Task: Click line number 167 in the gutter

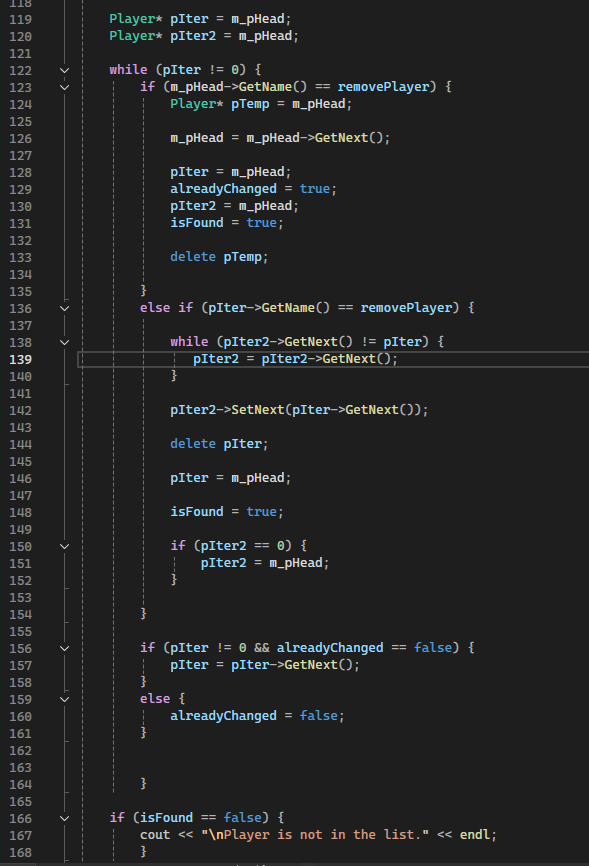Action: click(x=20, y=836)
